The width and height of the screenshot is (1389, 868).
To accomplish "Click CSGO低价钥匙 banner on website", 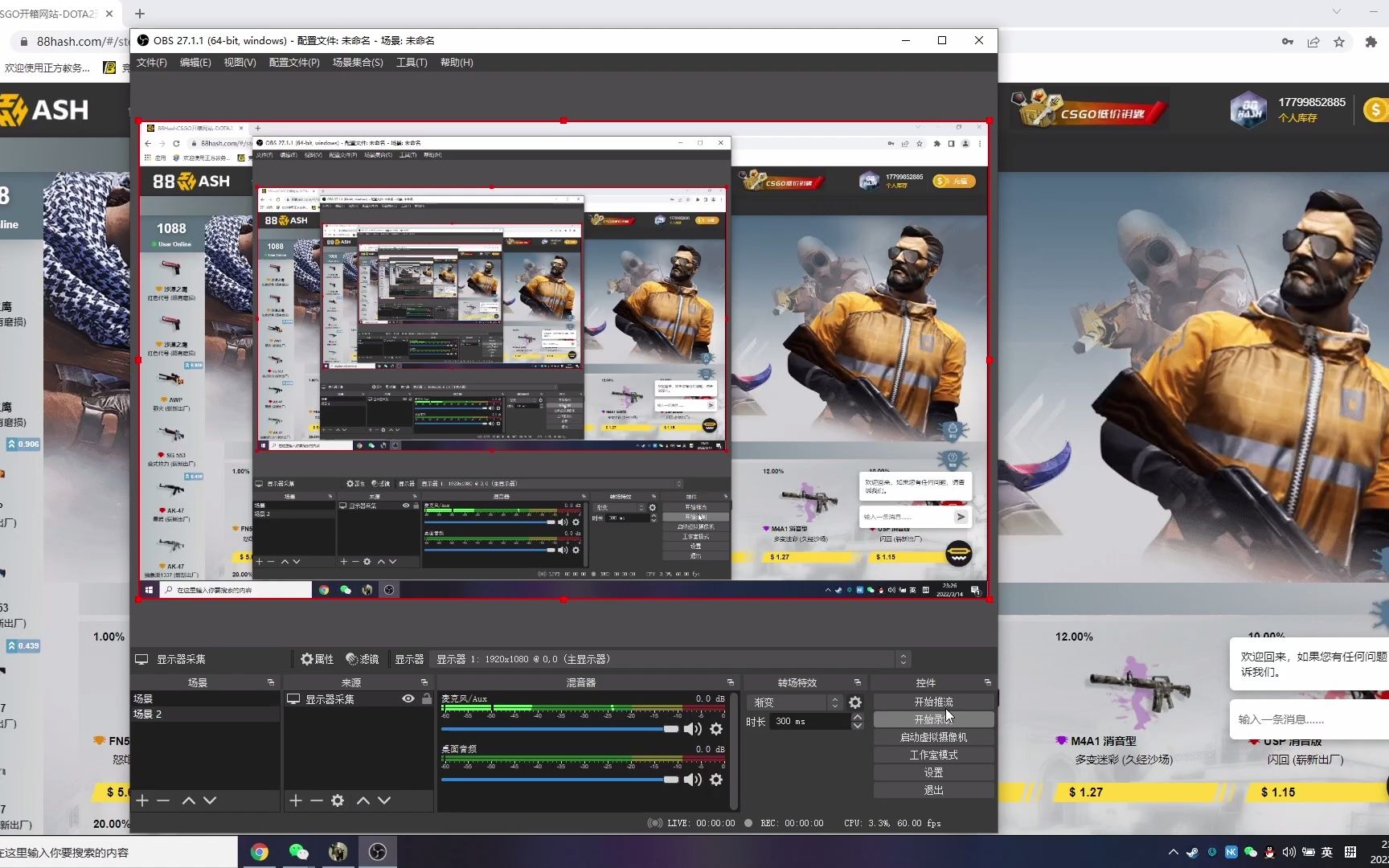I will 1088,110.
